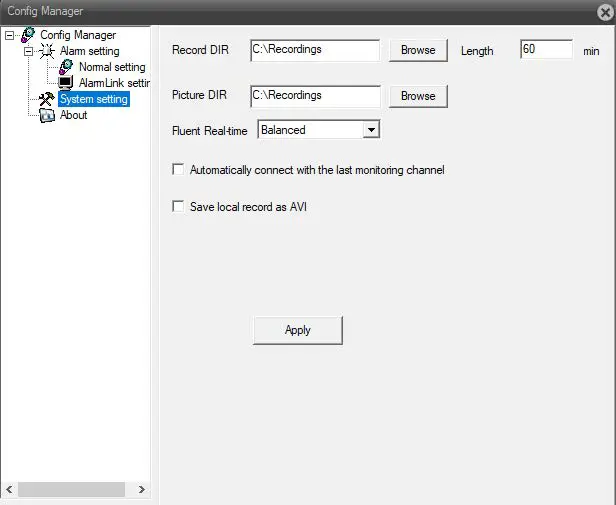Browse for the Picture DIR folder
Image resolution: width=616 pixels, height=505 pixels.
[418, 96]
